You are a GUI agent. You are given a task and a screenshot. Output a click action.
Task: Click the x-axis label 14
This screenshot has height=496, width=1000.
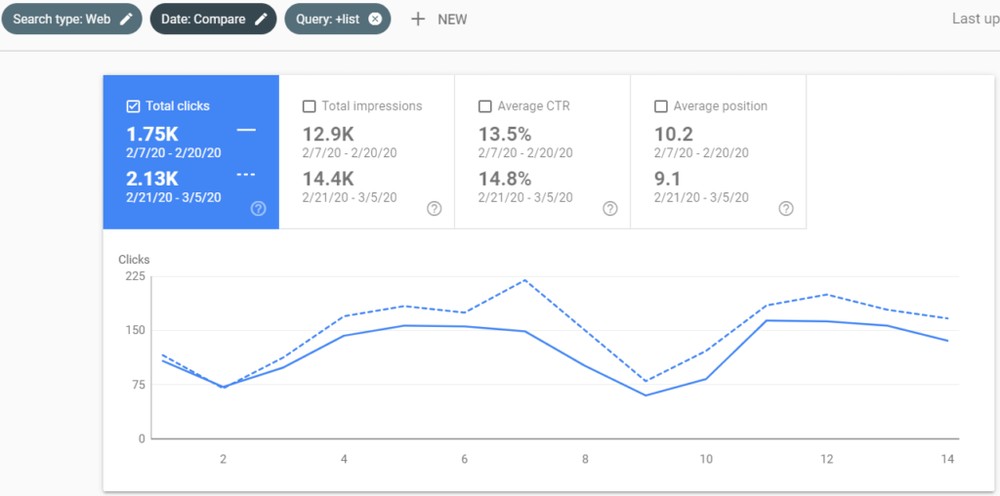coord(948,459)
